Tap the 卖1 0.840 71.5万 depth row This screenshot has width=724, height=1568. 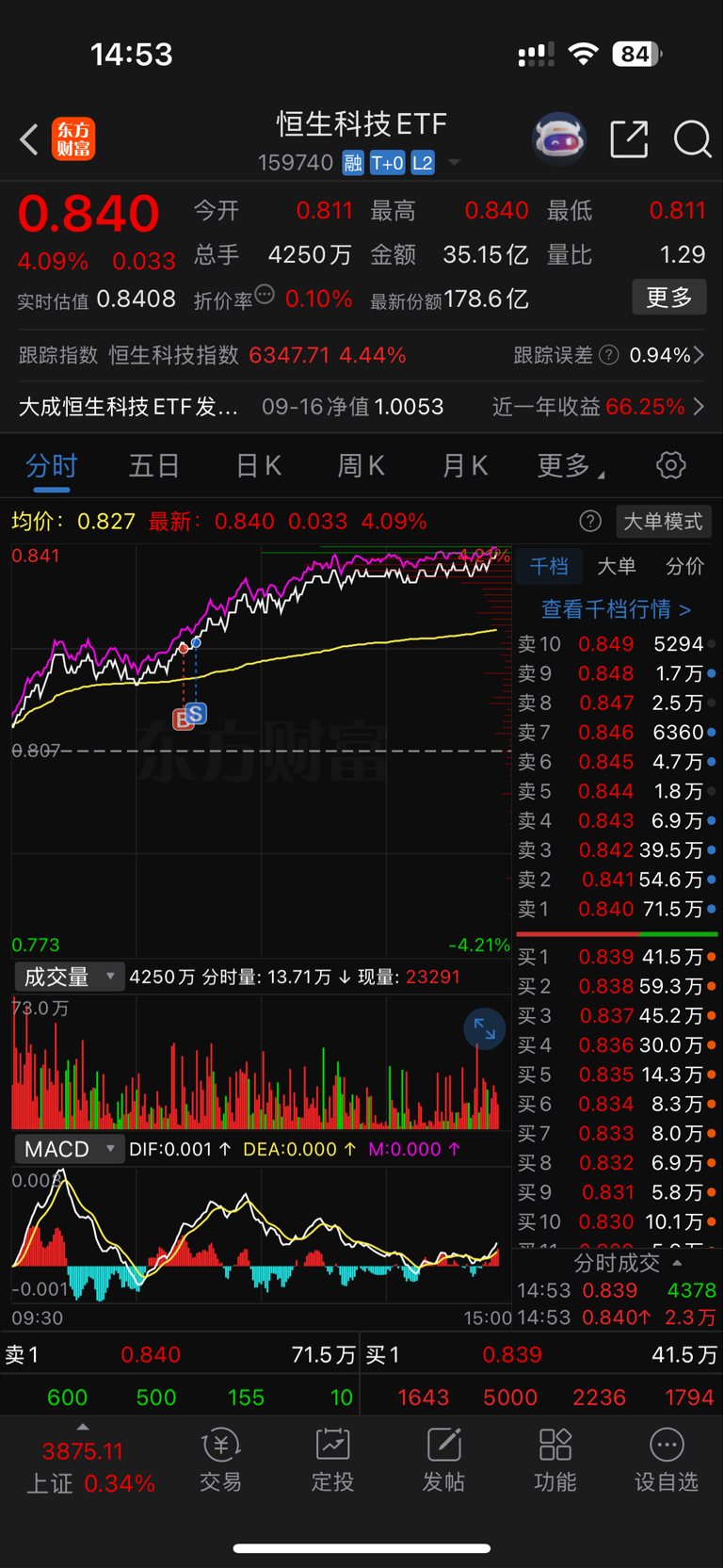[617, 909]
